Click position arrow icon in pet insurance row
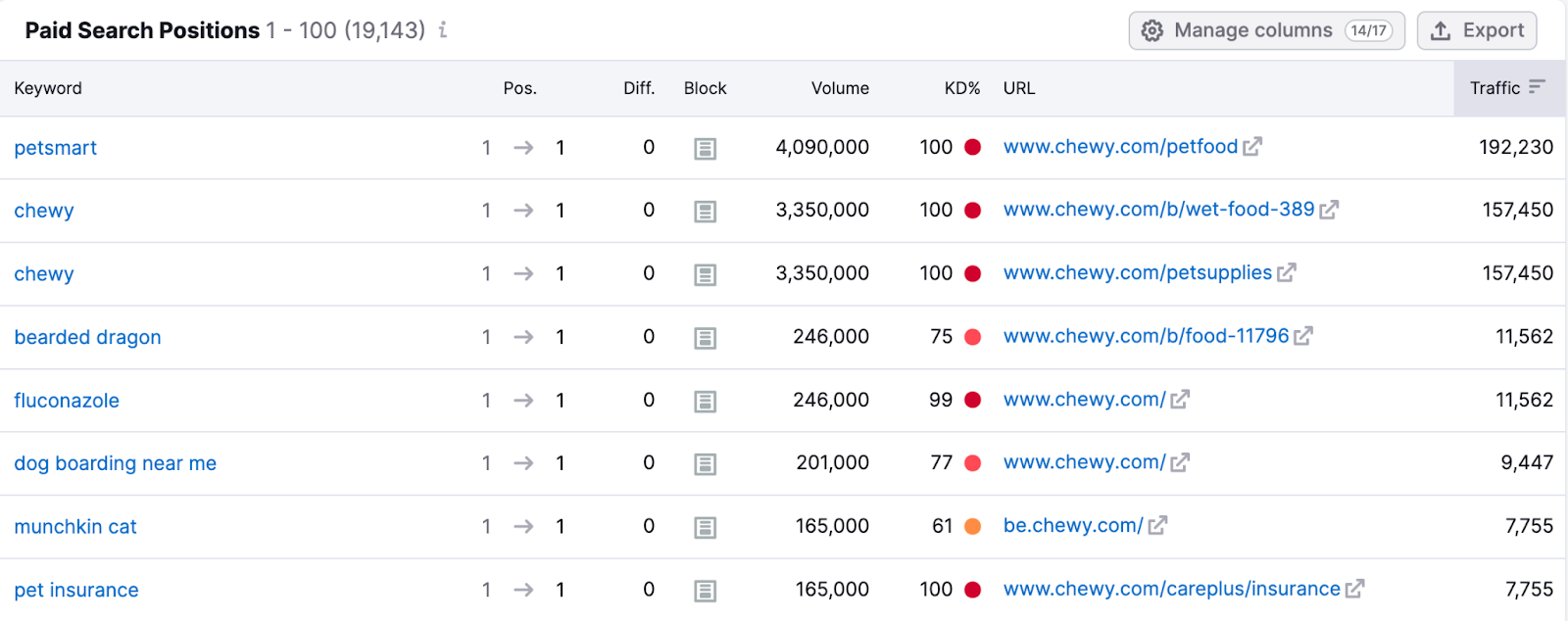Viewport: 1568px width, 621px height. (x=523, y=590)
